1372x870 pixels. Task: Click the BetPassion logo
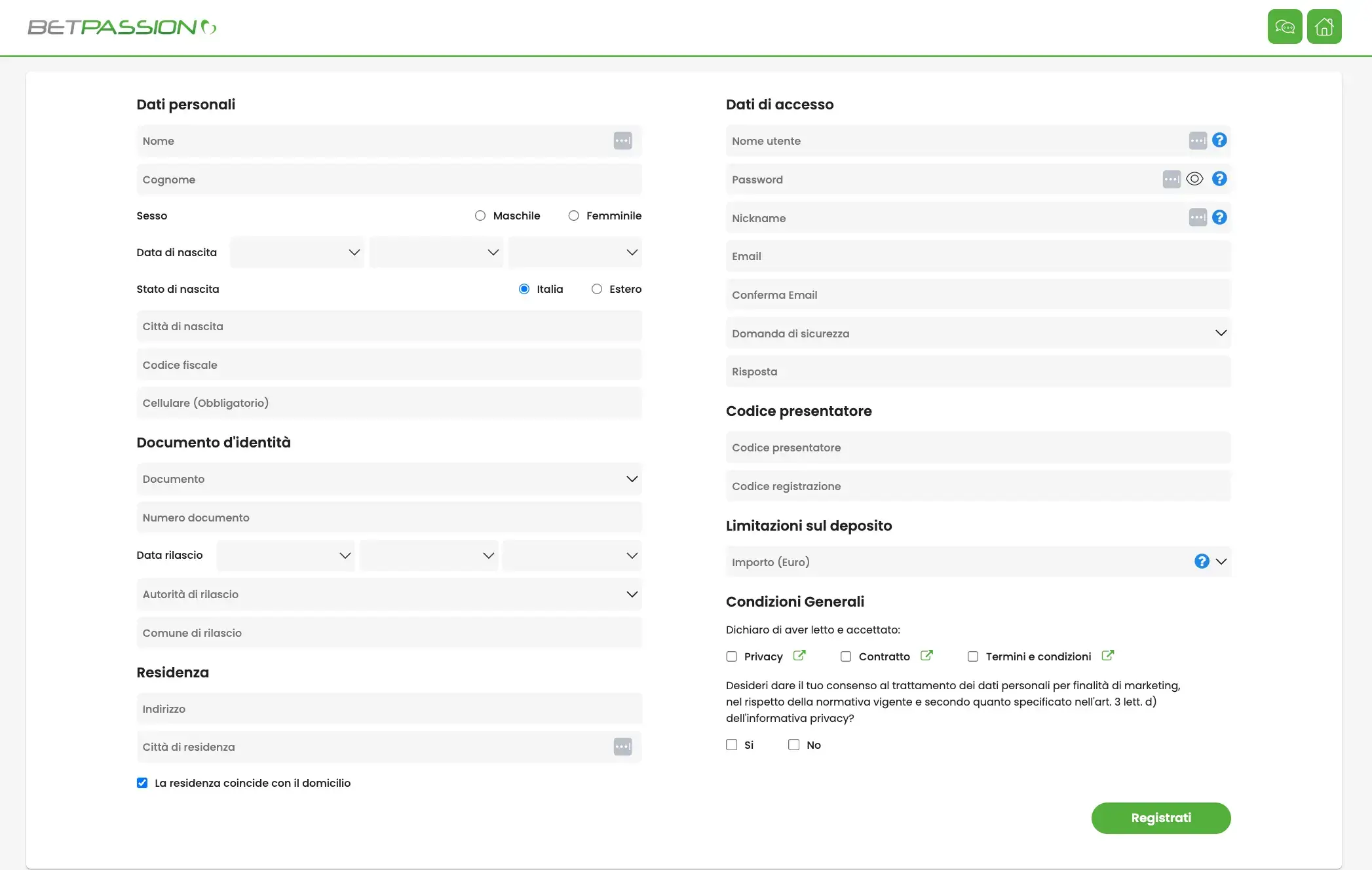[x=123, y=27]
